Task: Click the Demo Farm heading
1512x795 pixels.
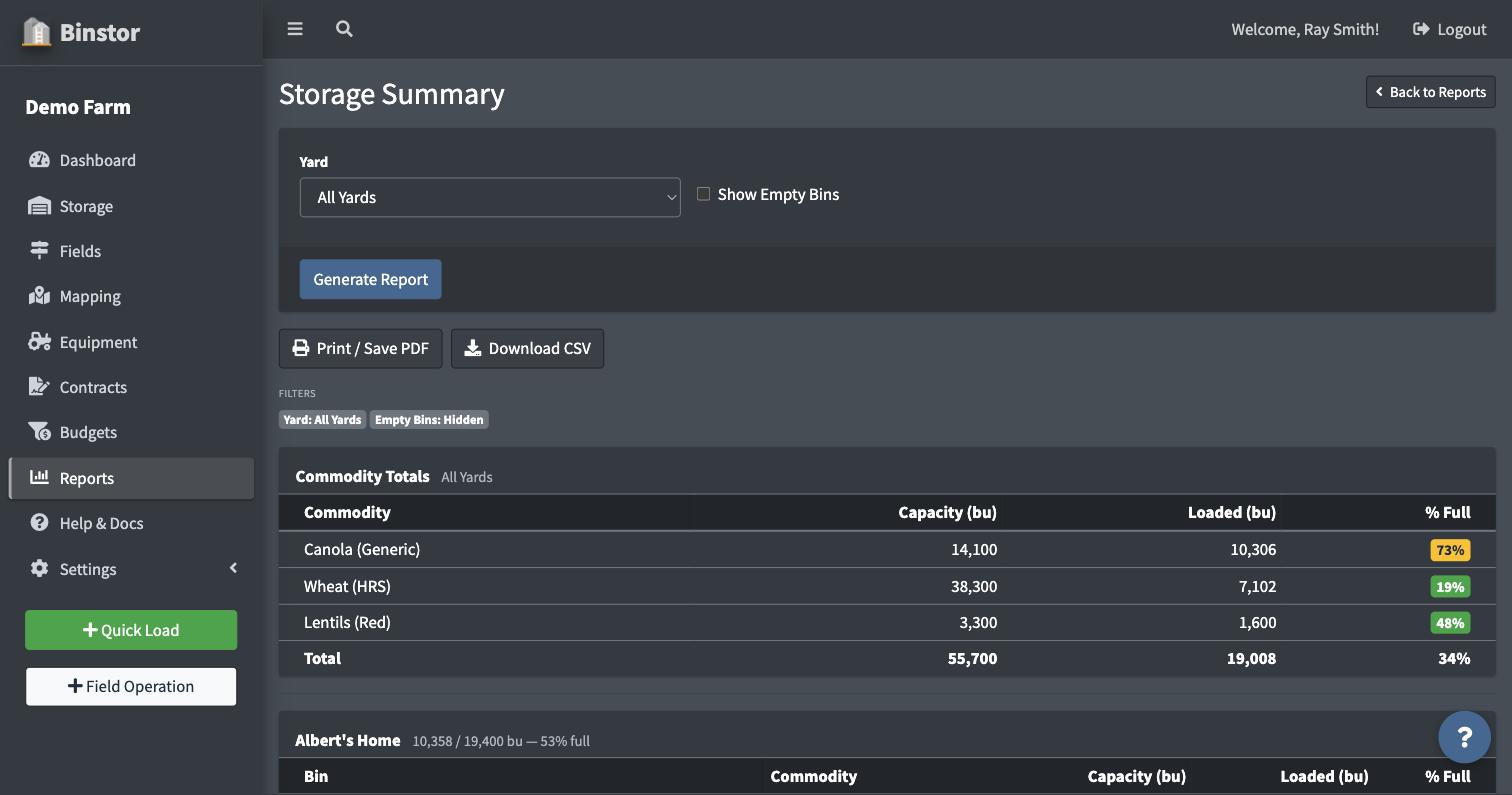Action: tap(78, 107)
